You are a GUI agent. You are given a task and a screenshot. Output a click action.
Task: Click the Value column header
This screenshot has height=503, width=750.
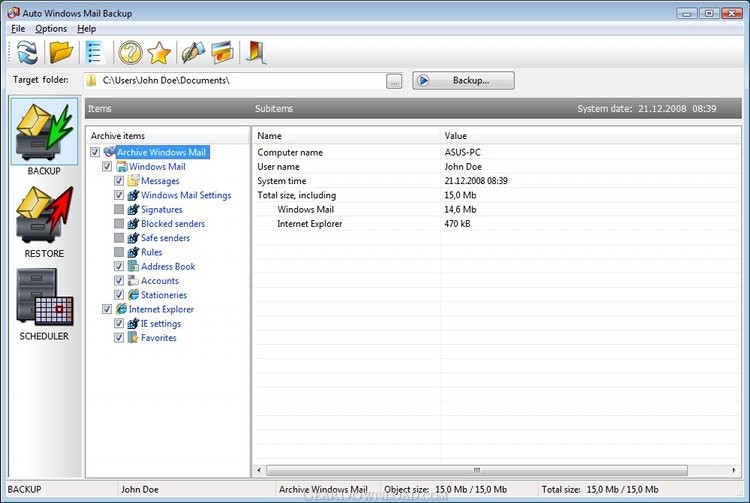pos(590,136)
